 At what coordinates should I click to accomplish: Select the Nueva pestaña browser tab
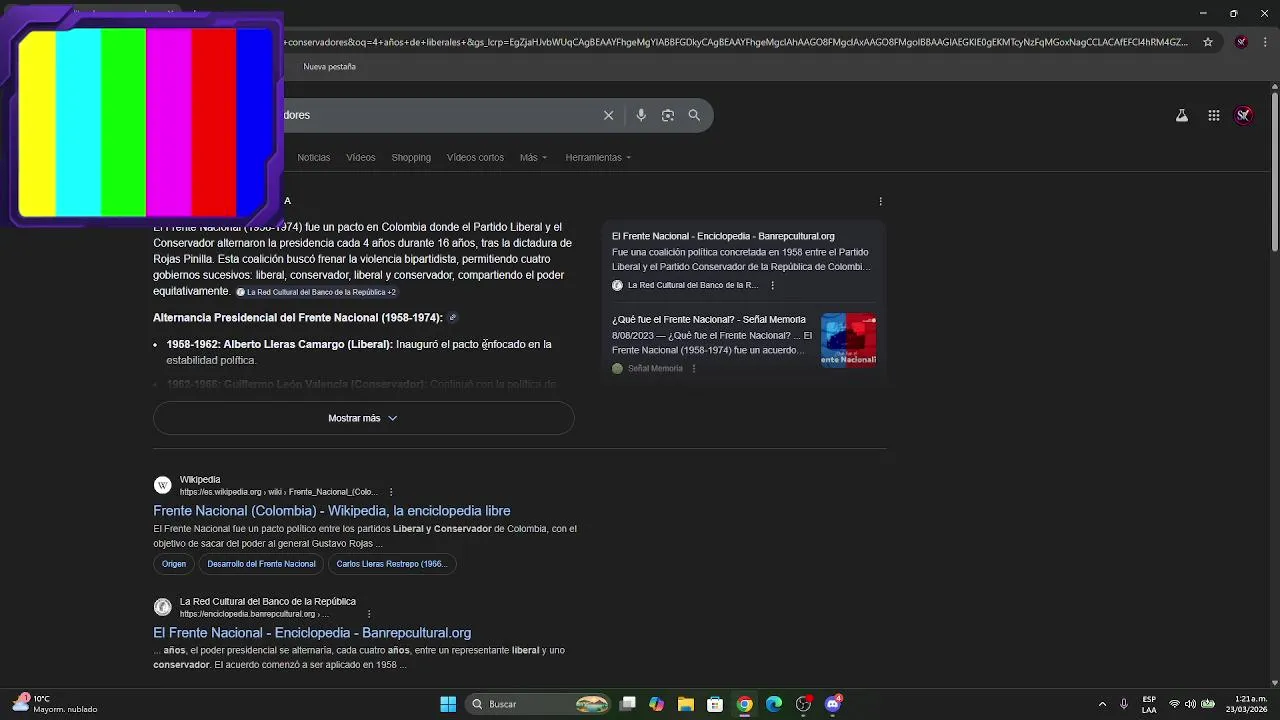(x=330, y=67)
